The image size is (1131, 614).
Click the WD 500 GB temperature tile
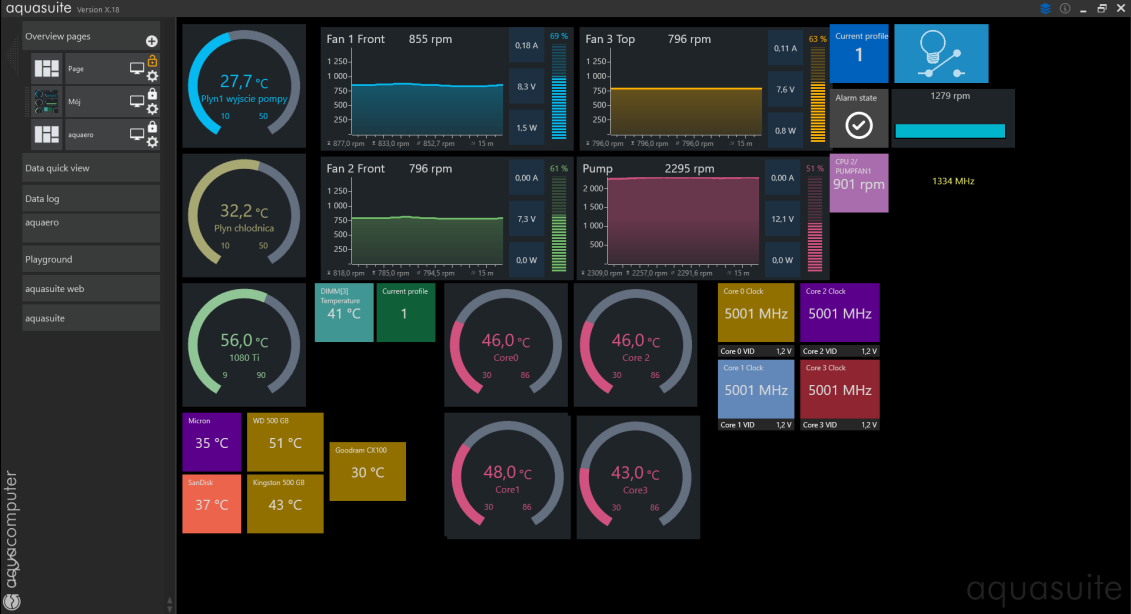[285, 442]
